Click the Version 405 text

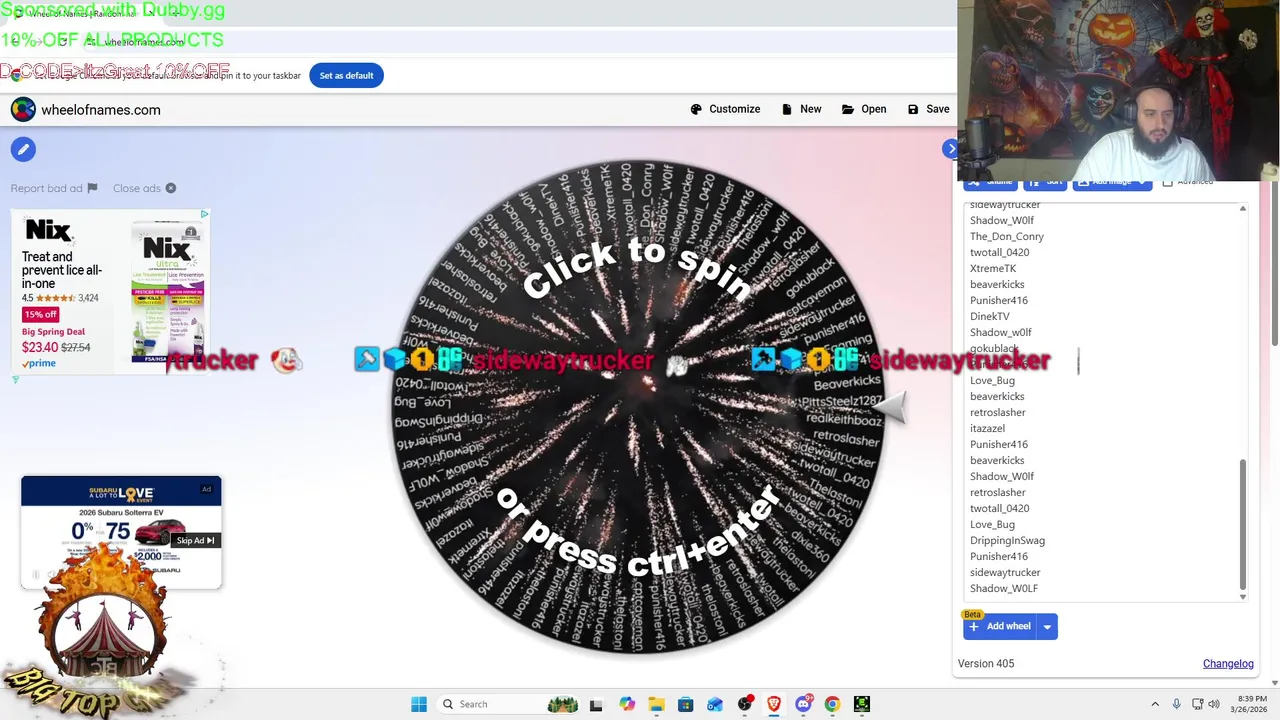(986, 664)
